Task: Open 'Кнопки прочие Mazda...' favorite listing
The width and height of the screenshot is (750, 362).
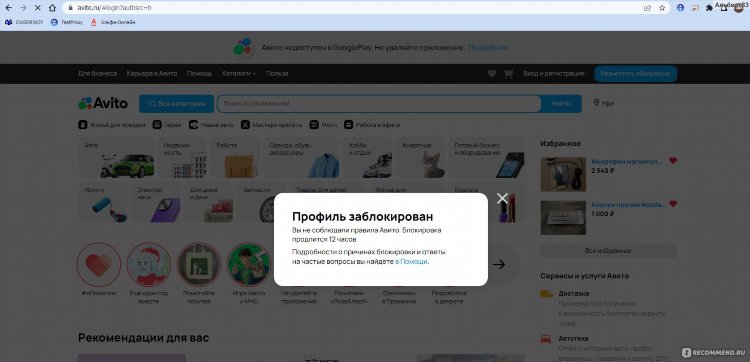Action: click(x=628, y=205)
